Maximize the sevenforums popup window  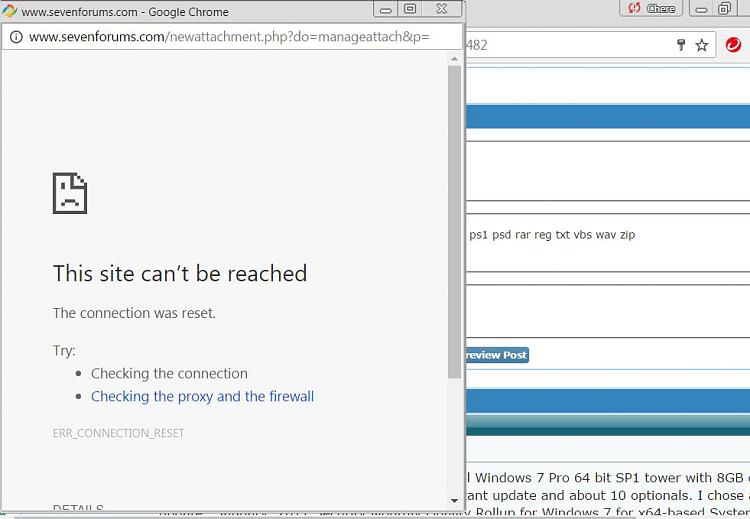tap(410, 9)
